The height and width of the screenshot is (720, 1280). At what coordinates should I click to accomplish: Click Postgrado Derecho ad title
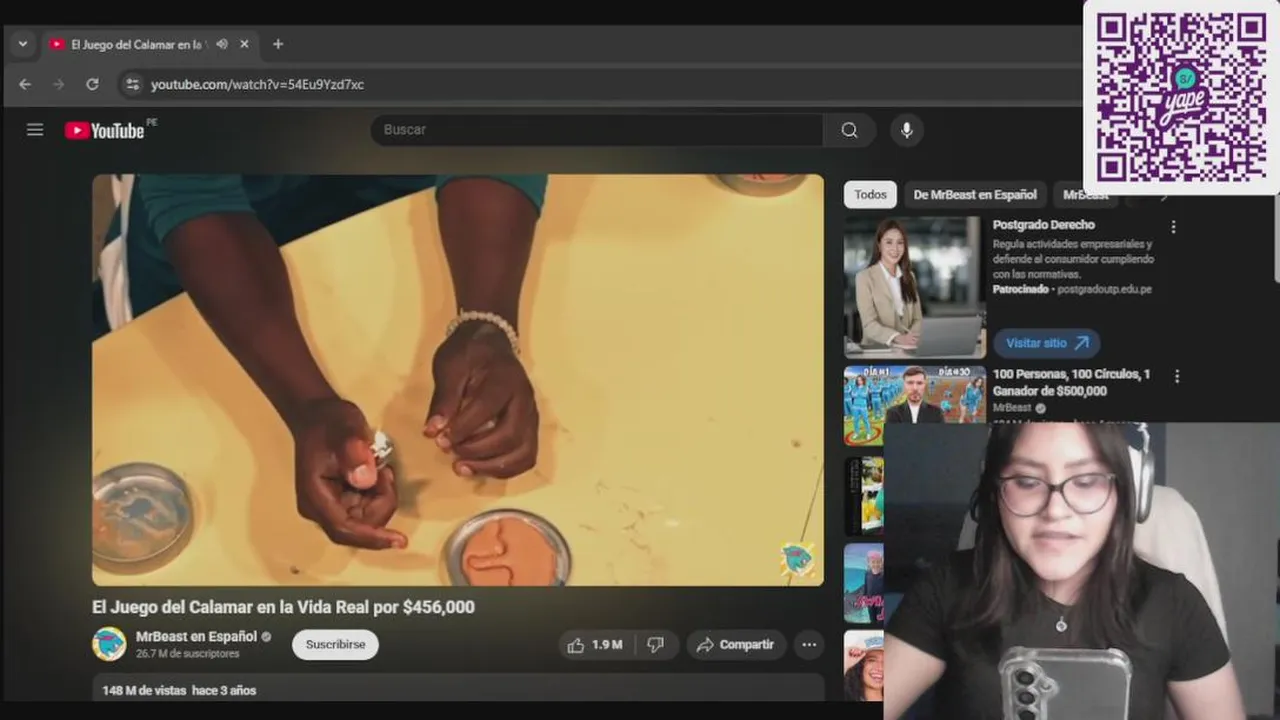1043,225
